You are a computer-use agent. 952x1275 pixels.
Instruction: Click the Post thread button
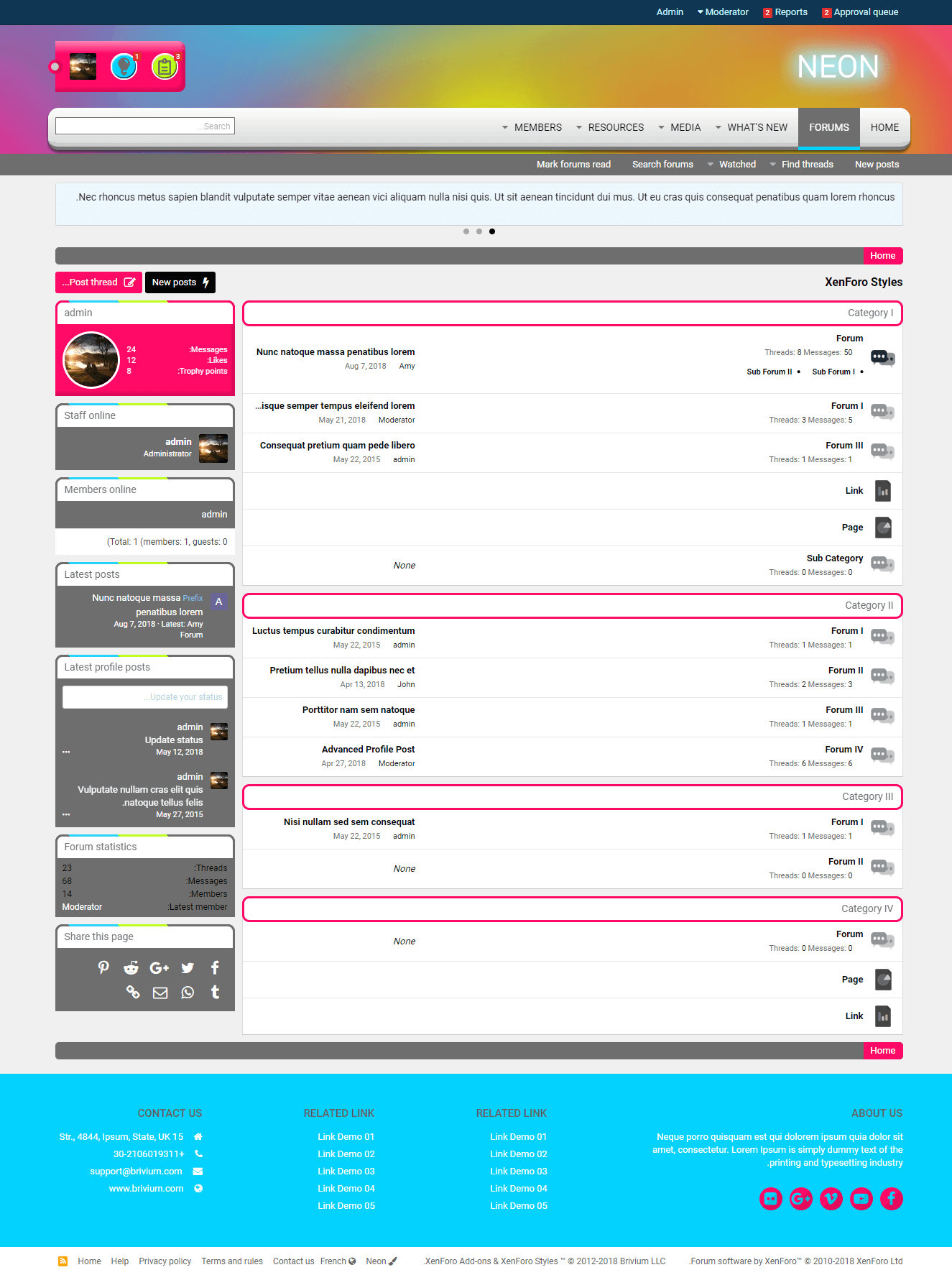click(x=98, y=282)
